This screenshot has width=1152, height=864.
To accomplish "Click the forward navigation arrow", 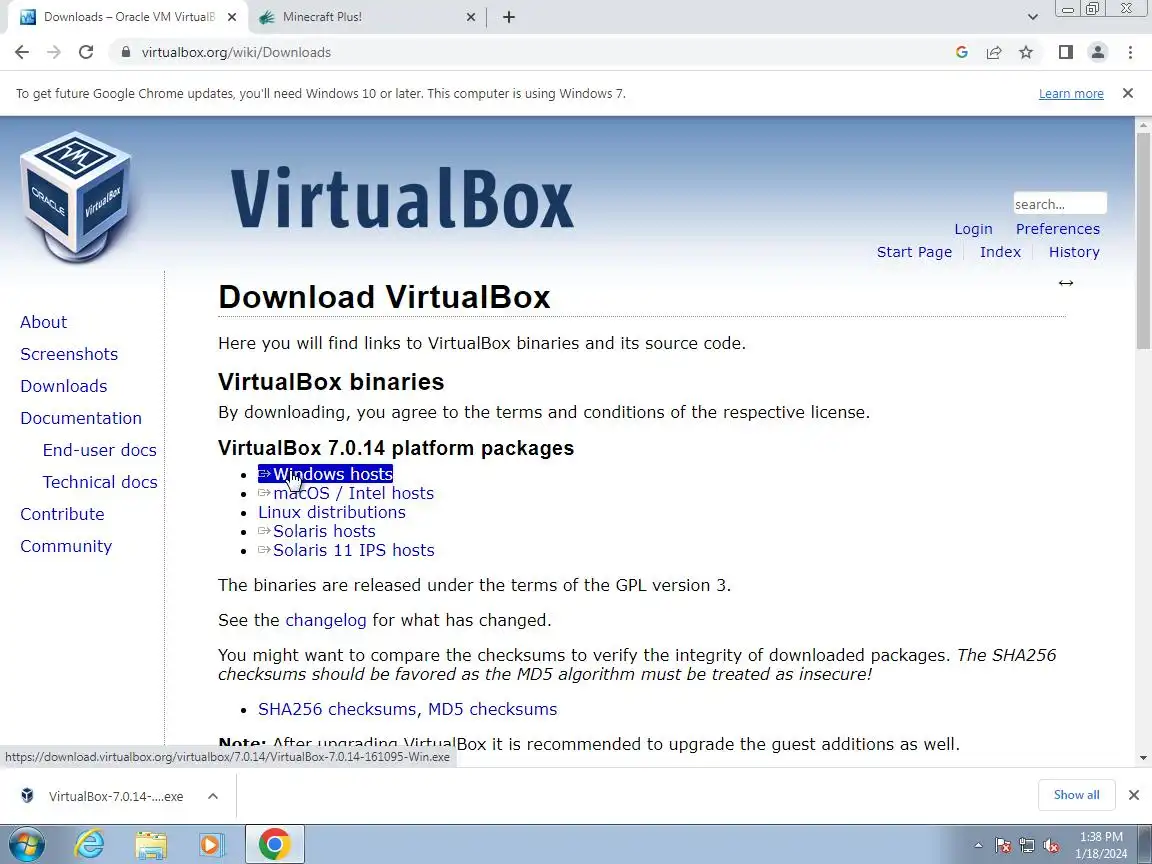I will [54, 52].
